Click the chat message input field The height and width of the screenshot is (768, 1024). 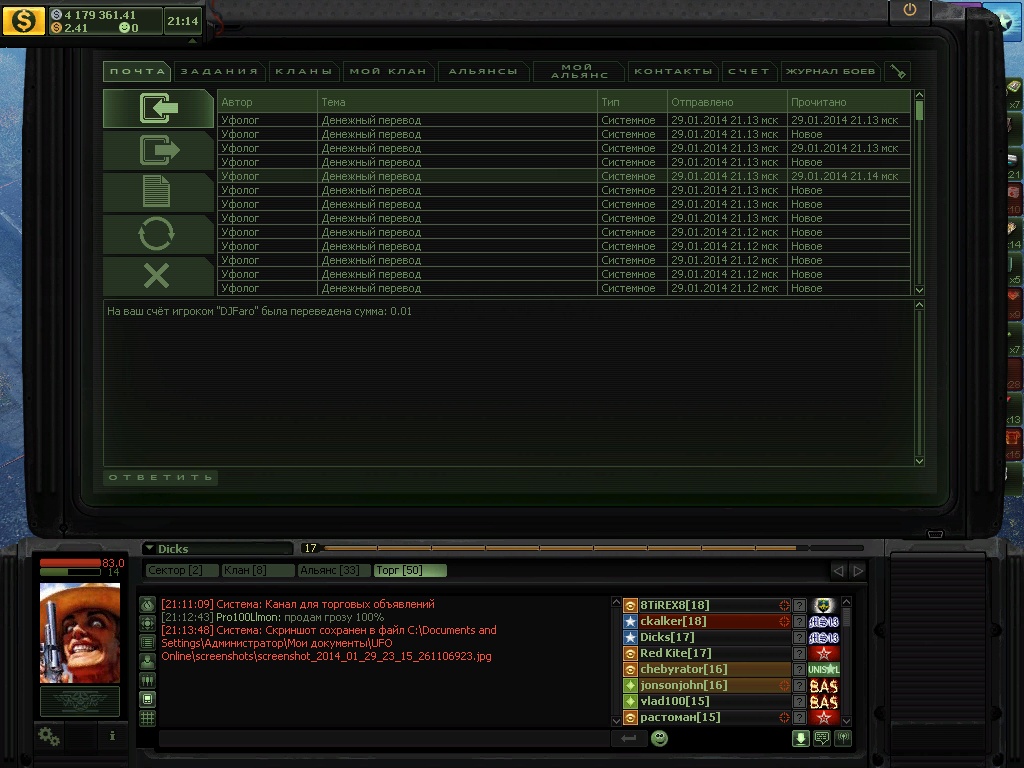[x=384, y=739]
